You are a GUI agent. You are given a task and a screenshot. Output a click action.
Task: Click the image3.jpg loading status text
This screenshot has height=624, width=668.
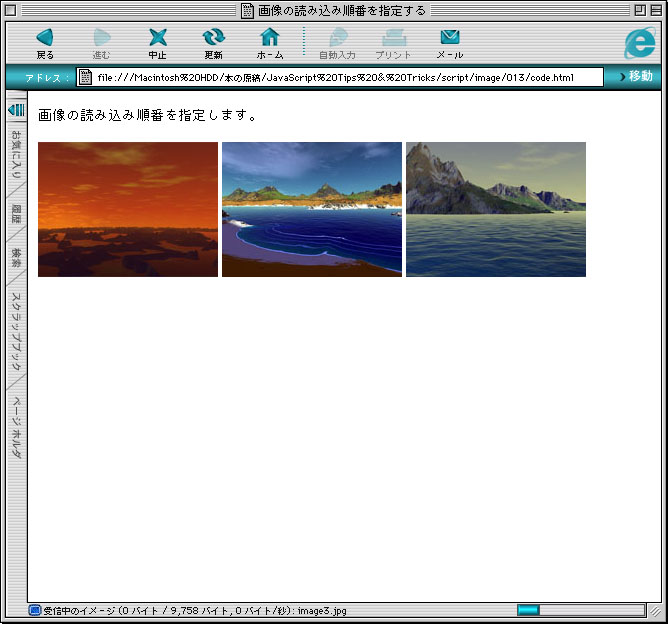pos(195,611)
